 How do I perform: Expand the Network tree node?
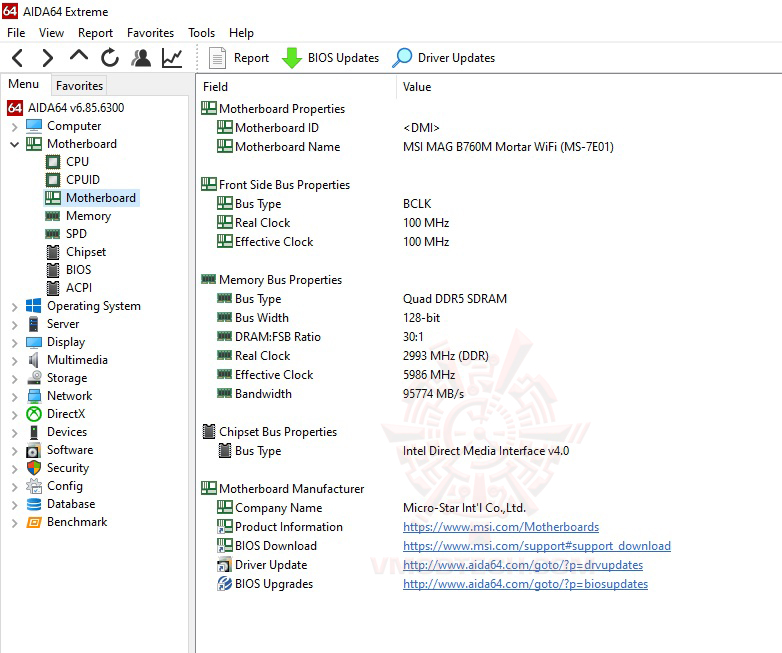coord(14,397)
